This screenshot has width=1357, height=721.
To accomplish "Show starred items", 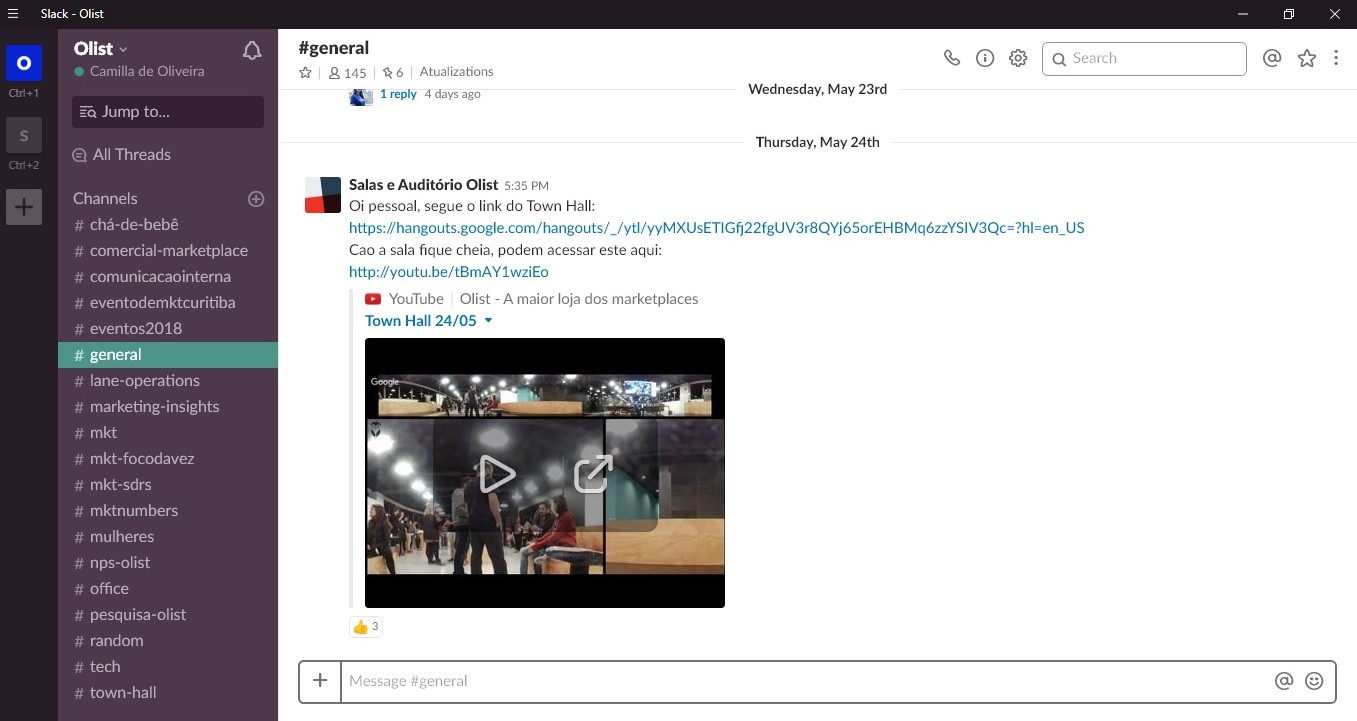I will [1307, 58].
